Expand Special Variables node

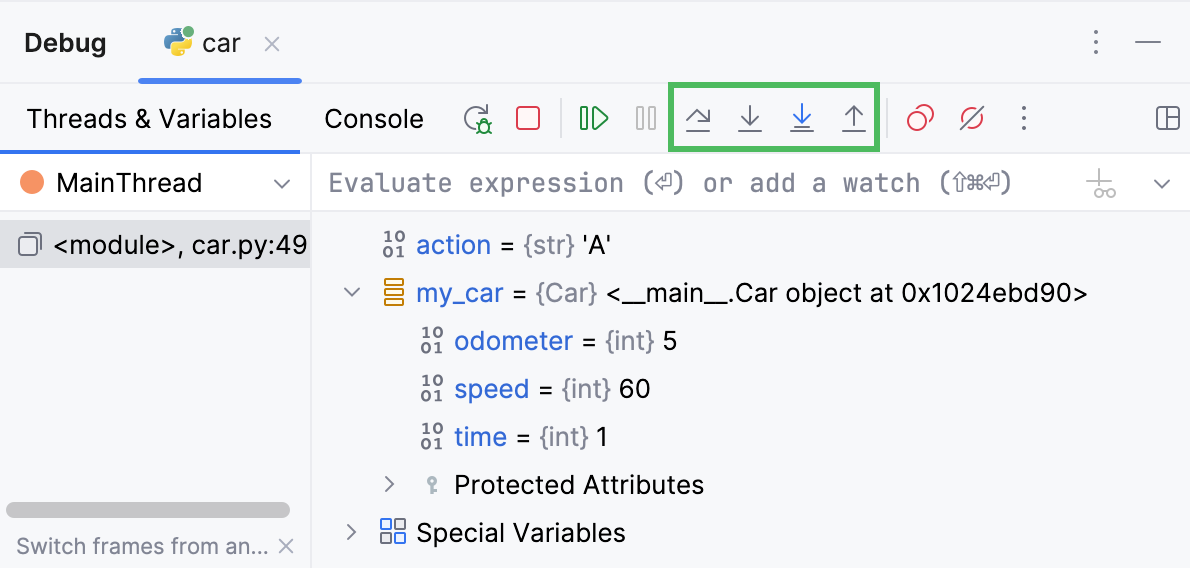[x=352, y=532]
